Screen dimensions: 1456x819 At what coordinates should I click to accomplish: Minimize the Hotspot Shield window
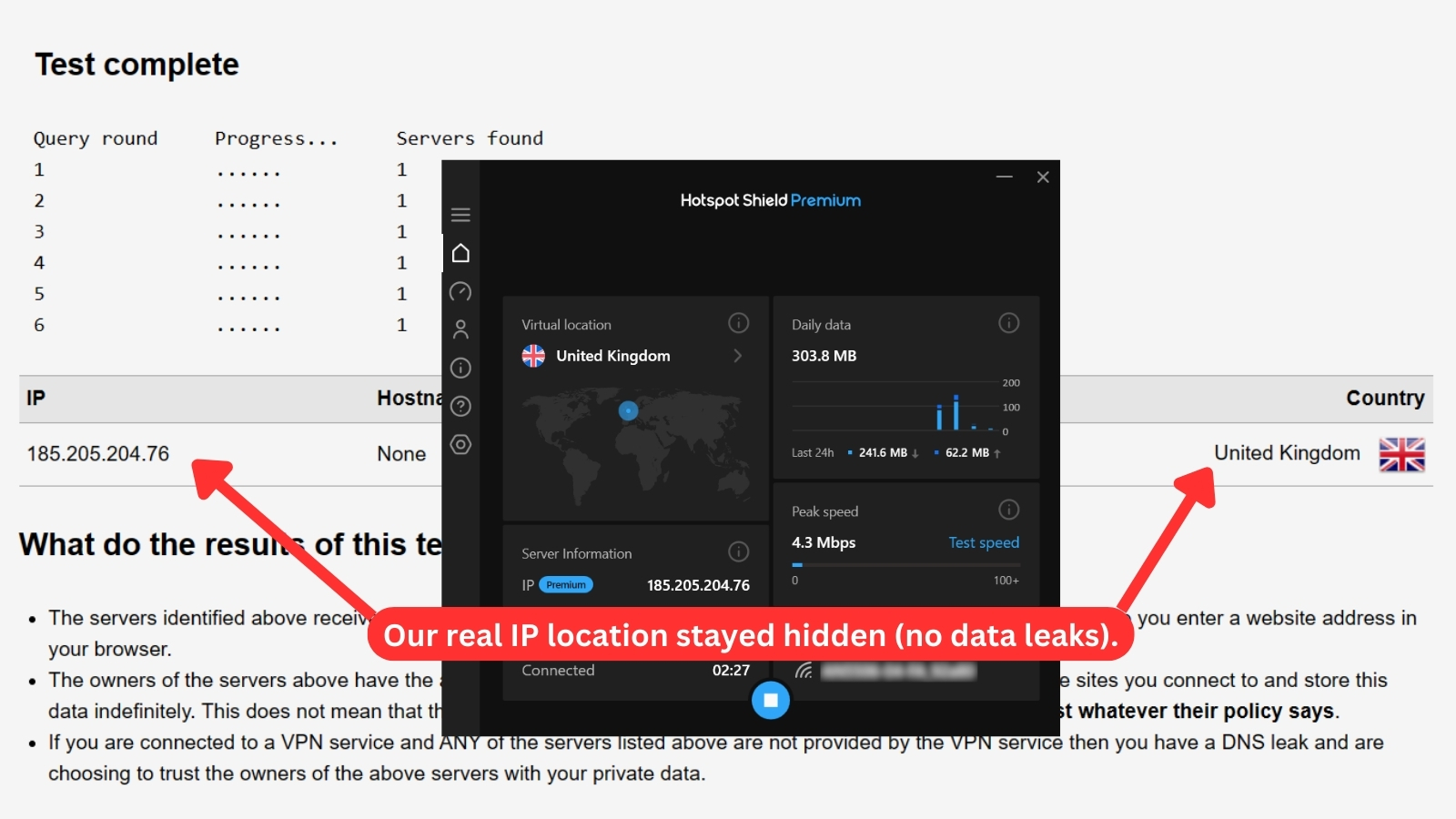[x=1005, y=177]
